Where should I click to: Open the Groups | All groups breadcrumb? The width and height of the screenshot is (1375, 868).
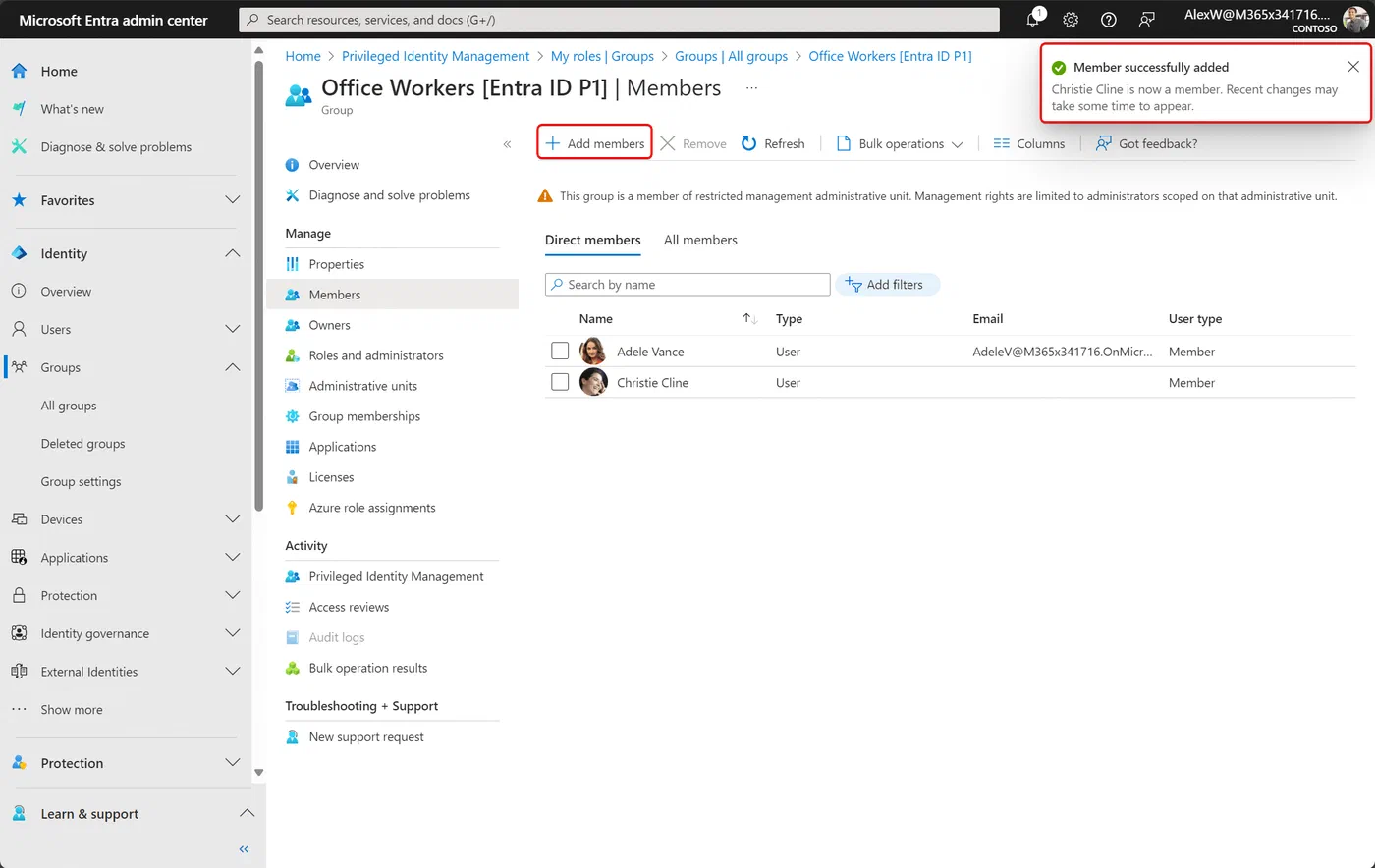tap(732, 56)
